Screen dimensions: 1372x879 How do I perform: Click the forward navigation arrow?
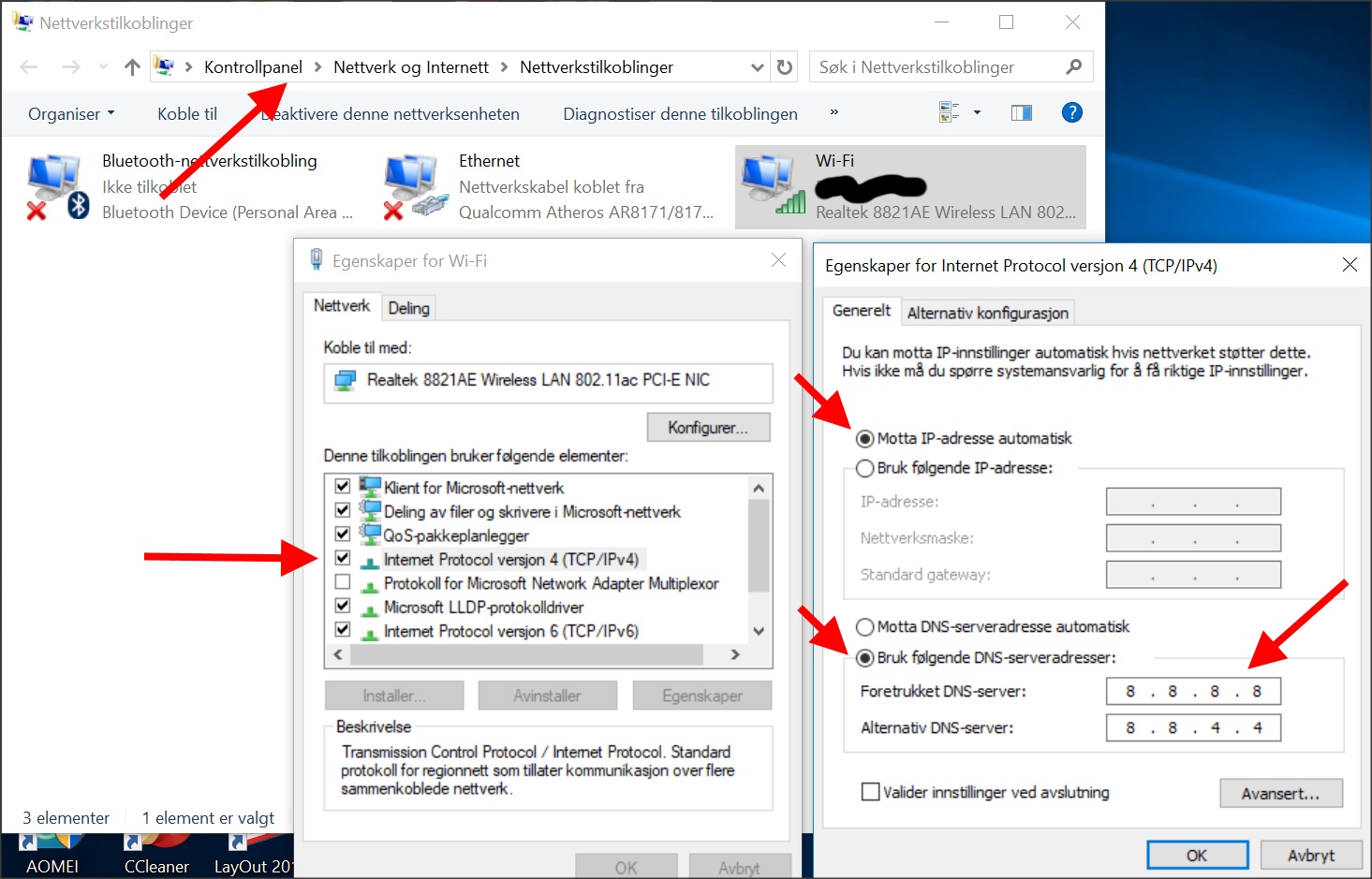71,66
